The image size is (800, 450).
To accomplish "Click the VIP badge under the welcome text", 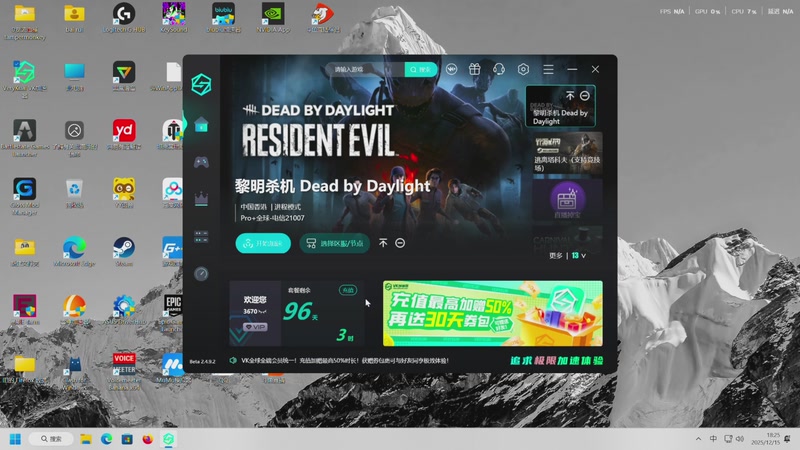I will (255, 327).
